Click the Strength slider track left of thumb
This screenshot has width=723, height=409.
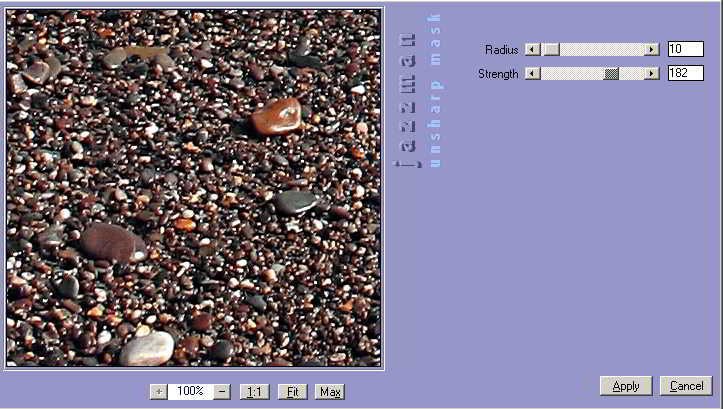(x=570, y=73)
